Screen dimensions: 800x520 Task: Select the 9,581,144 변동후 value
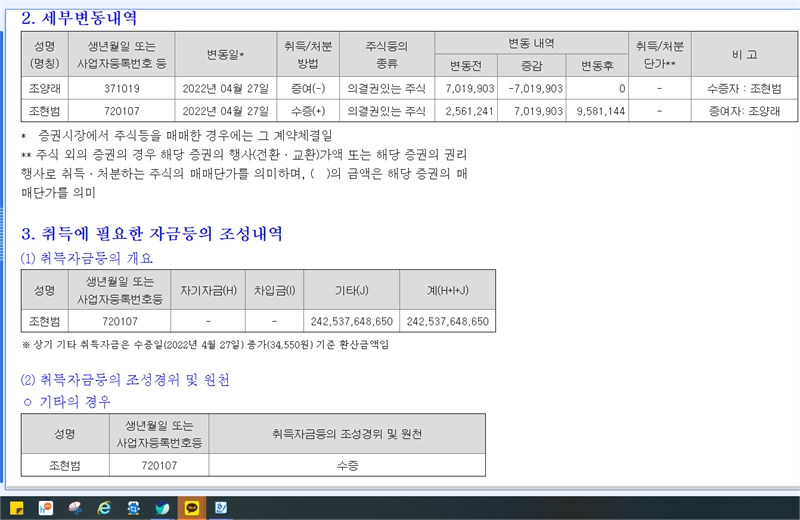(600, 110)
